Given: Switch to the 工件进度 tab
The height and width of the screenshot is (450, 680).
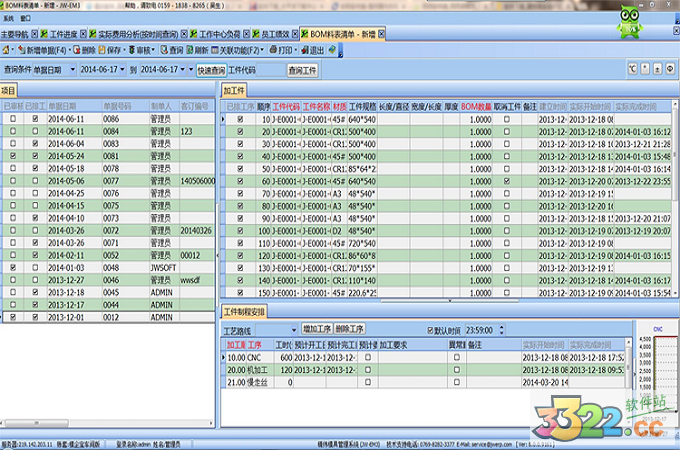Looking at the screenshot, I should pos(63,34).
